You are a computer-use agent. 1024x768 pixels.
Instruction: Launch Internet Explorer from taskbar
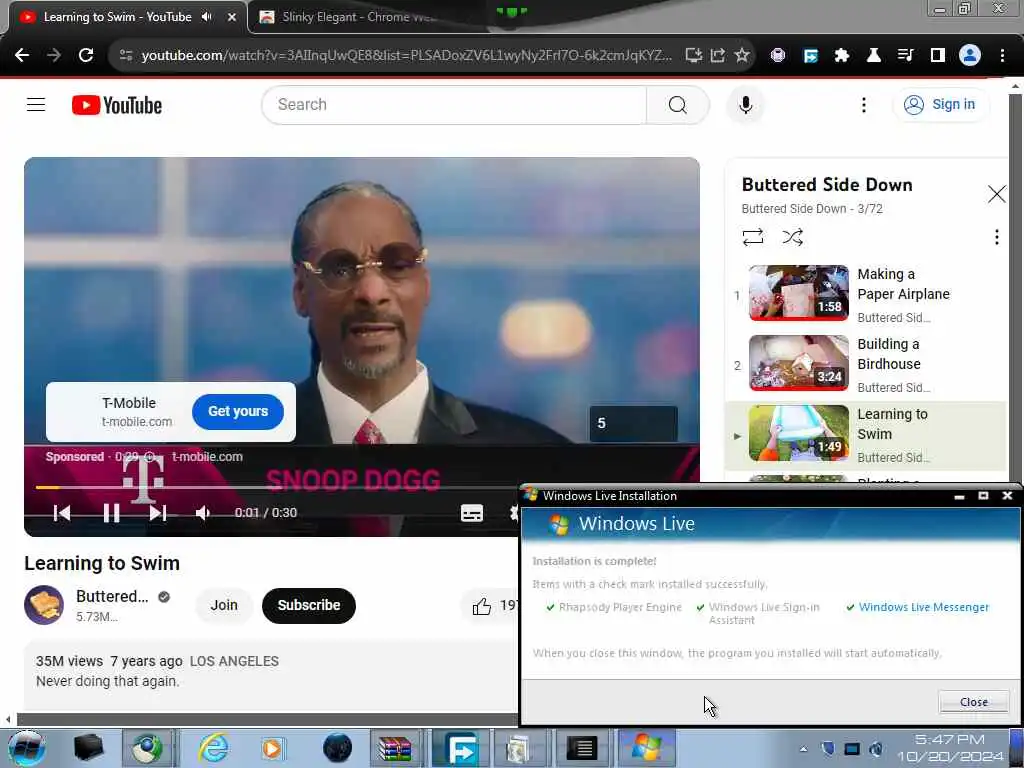click(x=214, y=748)
